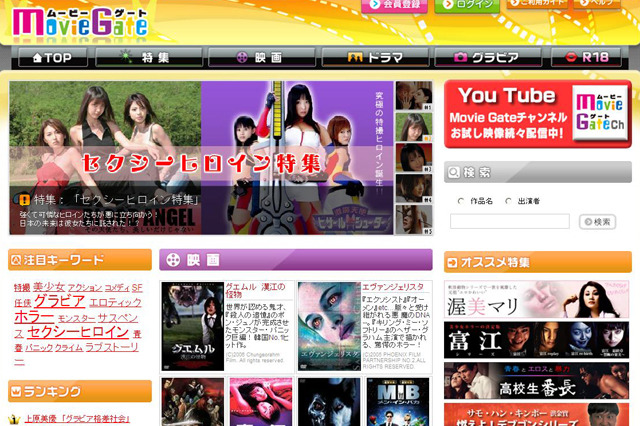Screen dimensions: 640x426
Task: Select the 作品名 radio button
Action: tap(461, 201)
